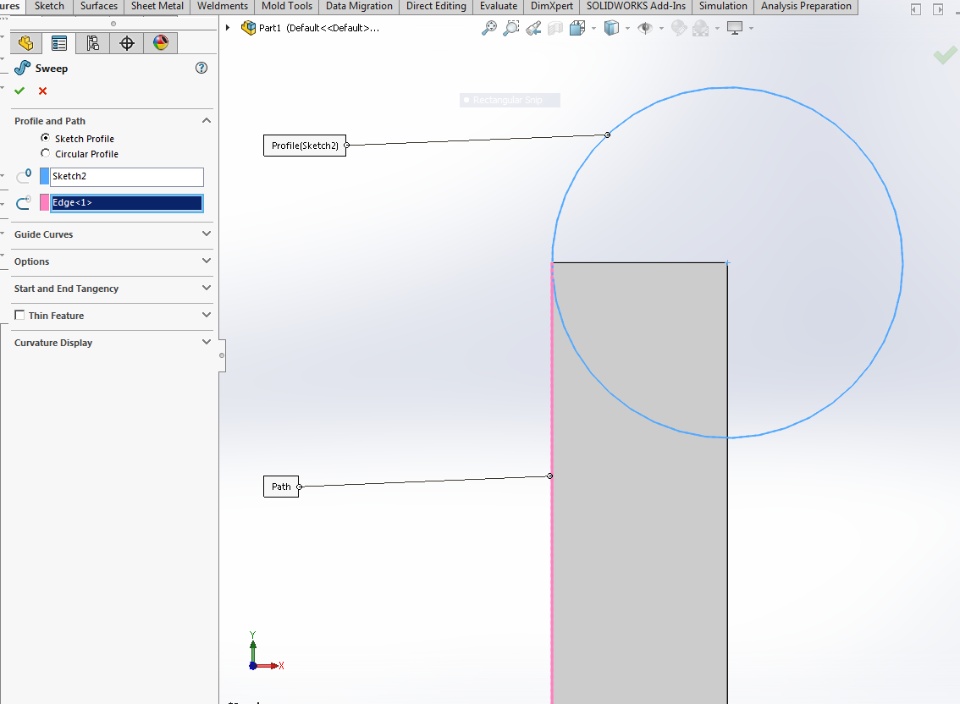960x704 pixels.
Task: Open the DisplayManager color ball tab
Action: [160, 43]
